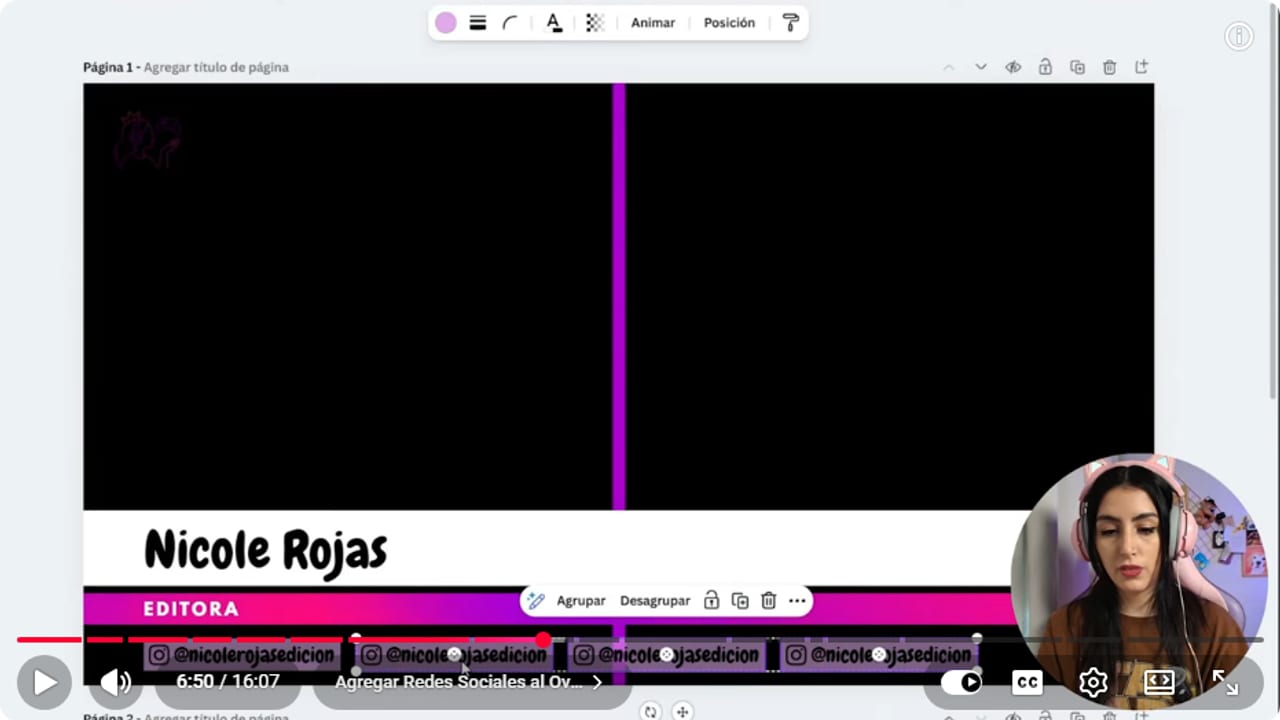
Task: Delete Página 1 with the header trash icon
Action: [1109, 67]
